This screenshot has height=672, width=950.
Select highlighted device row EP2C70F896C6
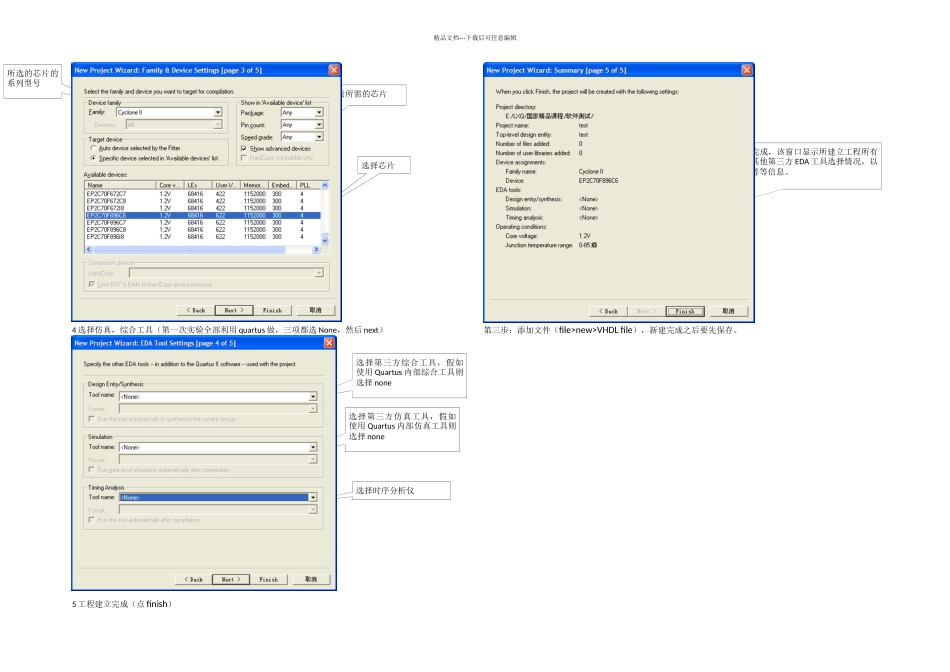202,216
